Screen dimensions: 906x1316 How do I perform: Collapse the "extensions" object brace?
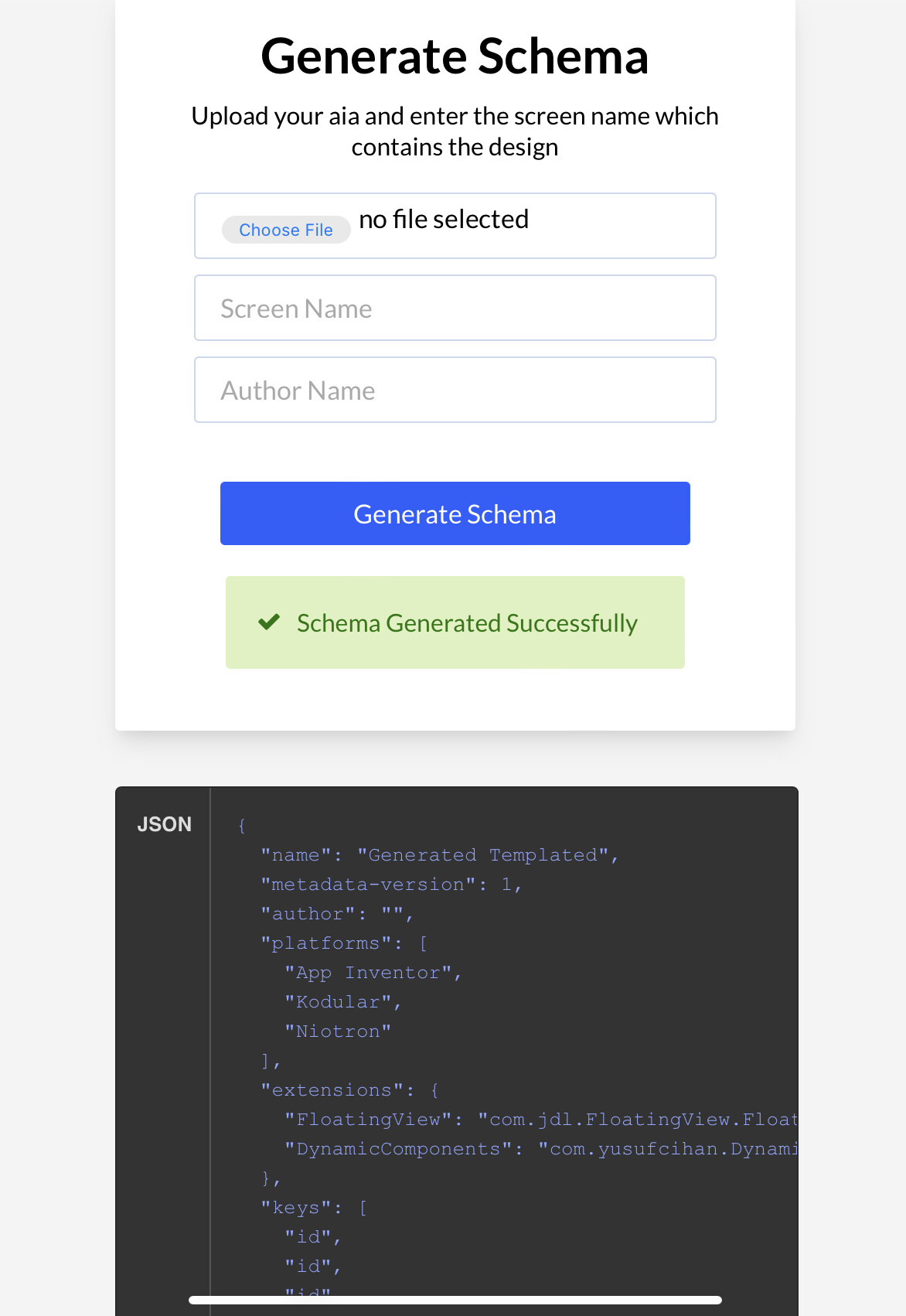click(x=435, y=1090)
